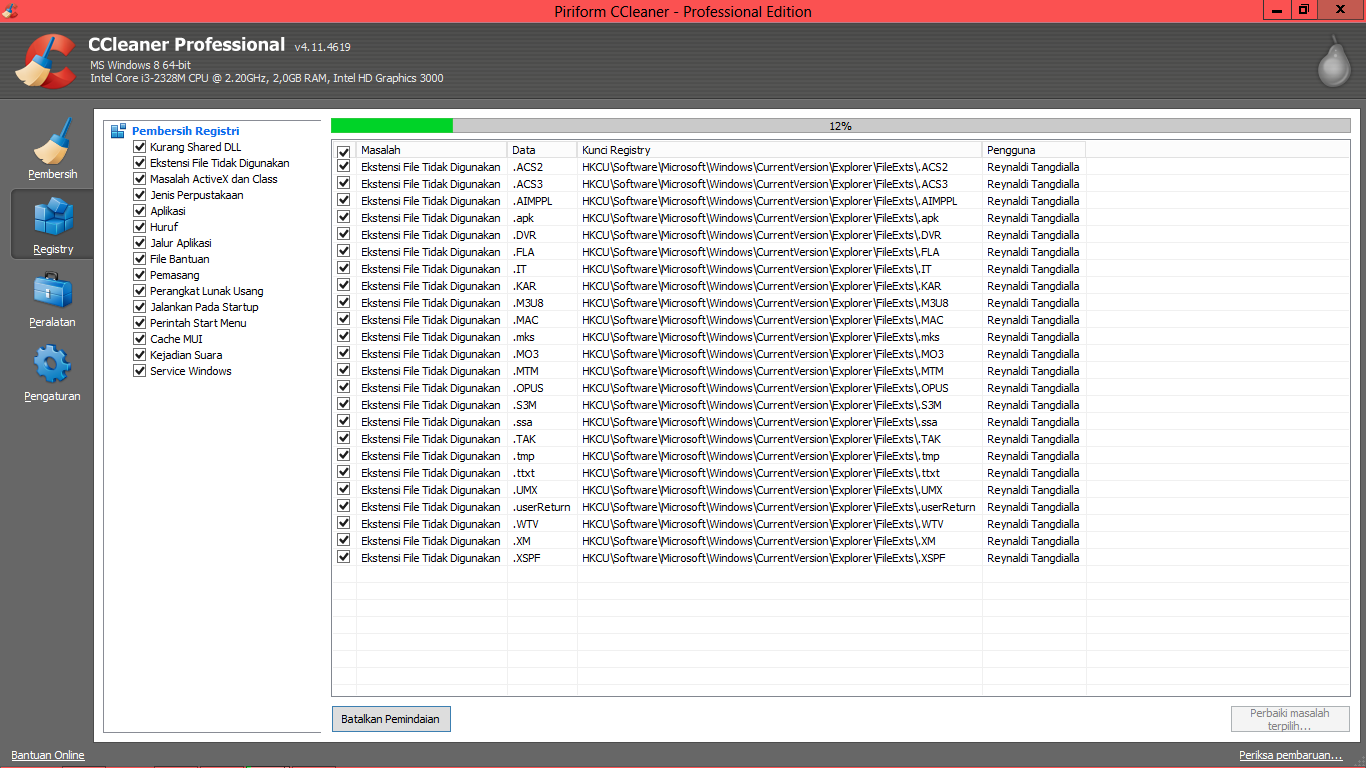This screenshot has width=1366, height=768.
Task: Click the v4.11.4619 version text
Action: [322, 47]
